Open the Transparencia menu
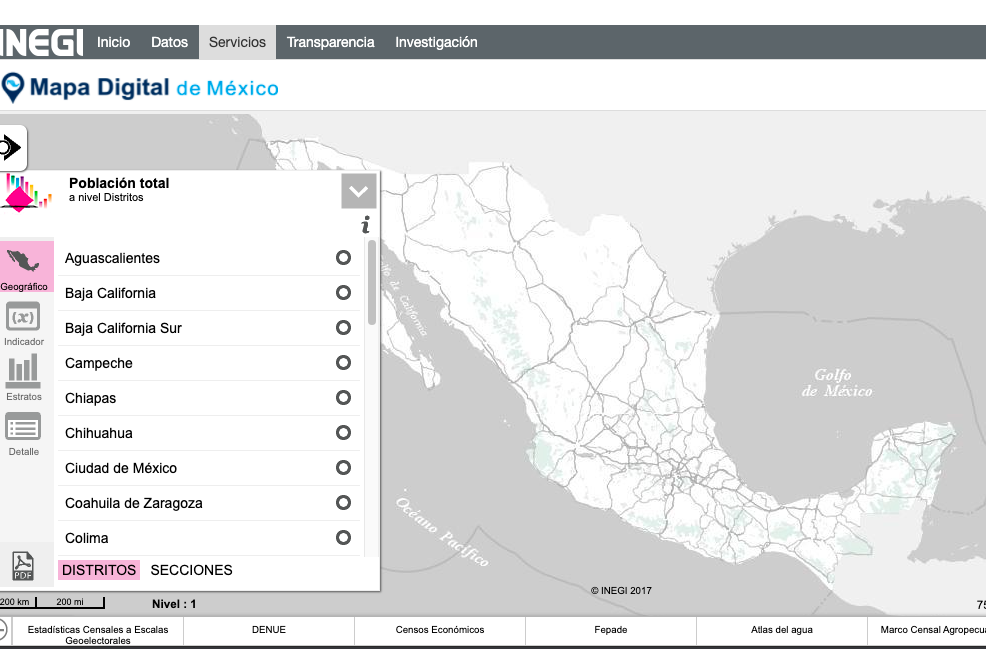This screenshot has width=986, height=649. [330, 42]
